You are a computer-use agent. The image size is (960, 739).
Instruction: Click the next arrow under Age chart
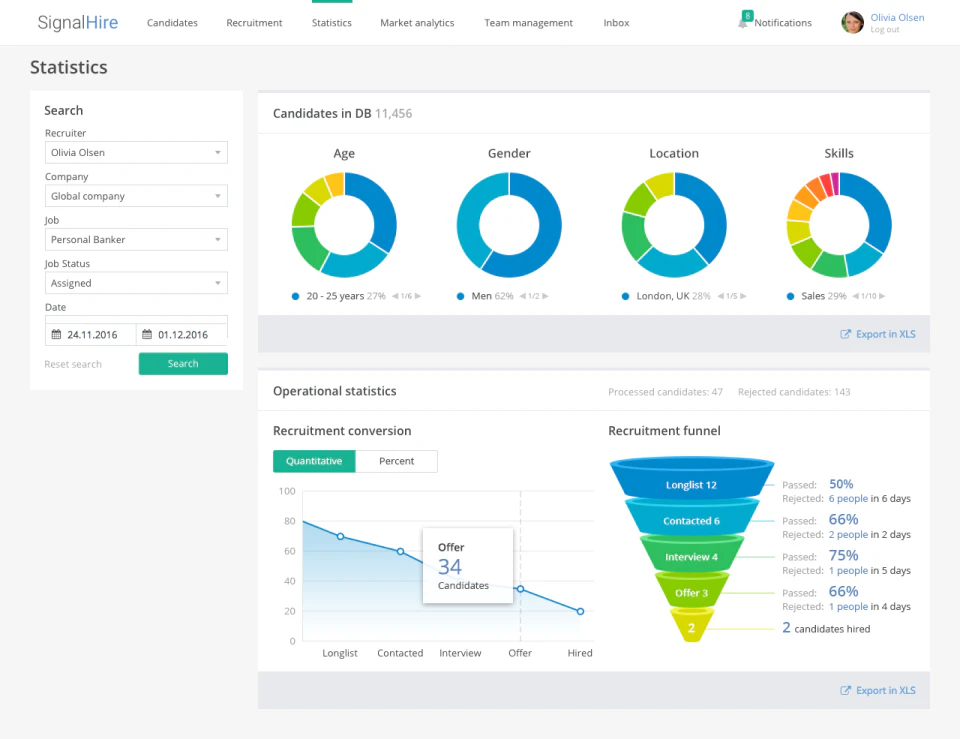tap(418, 296)
